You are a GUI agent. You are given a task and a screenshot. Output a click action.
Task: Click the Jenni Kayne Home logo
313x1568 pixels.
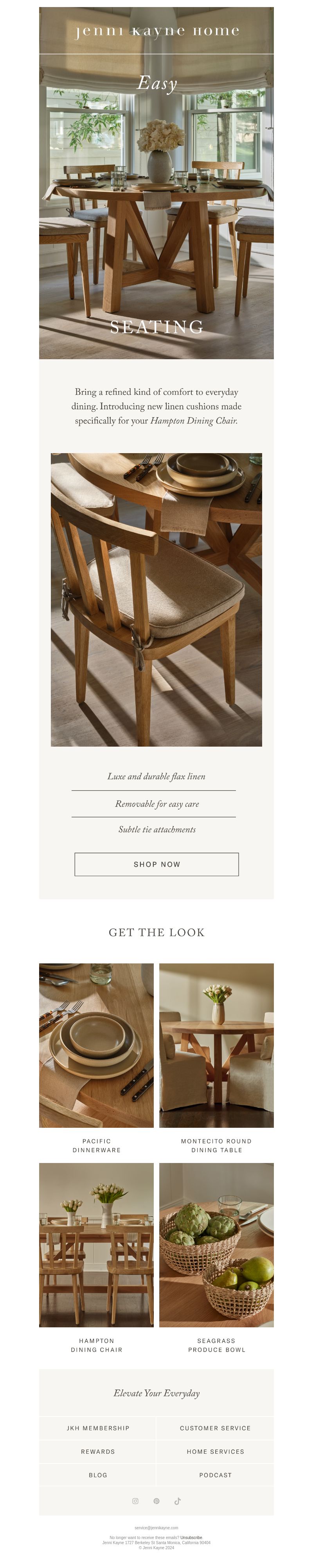pyautogui.click(x=156, y=31)
